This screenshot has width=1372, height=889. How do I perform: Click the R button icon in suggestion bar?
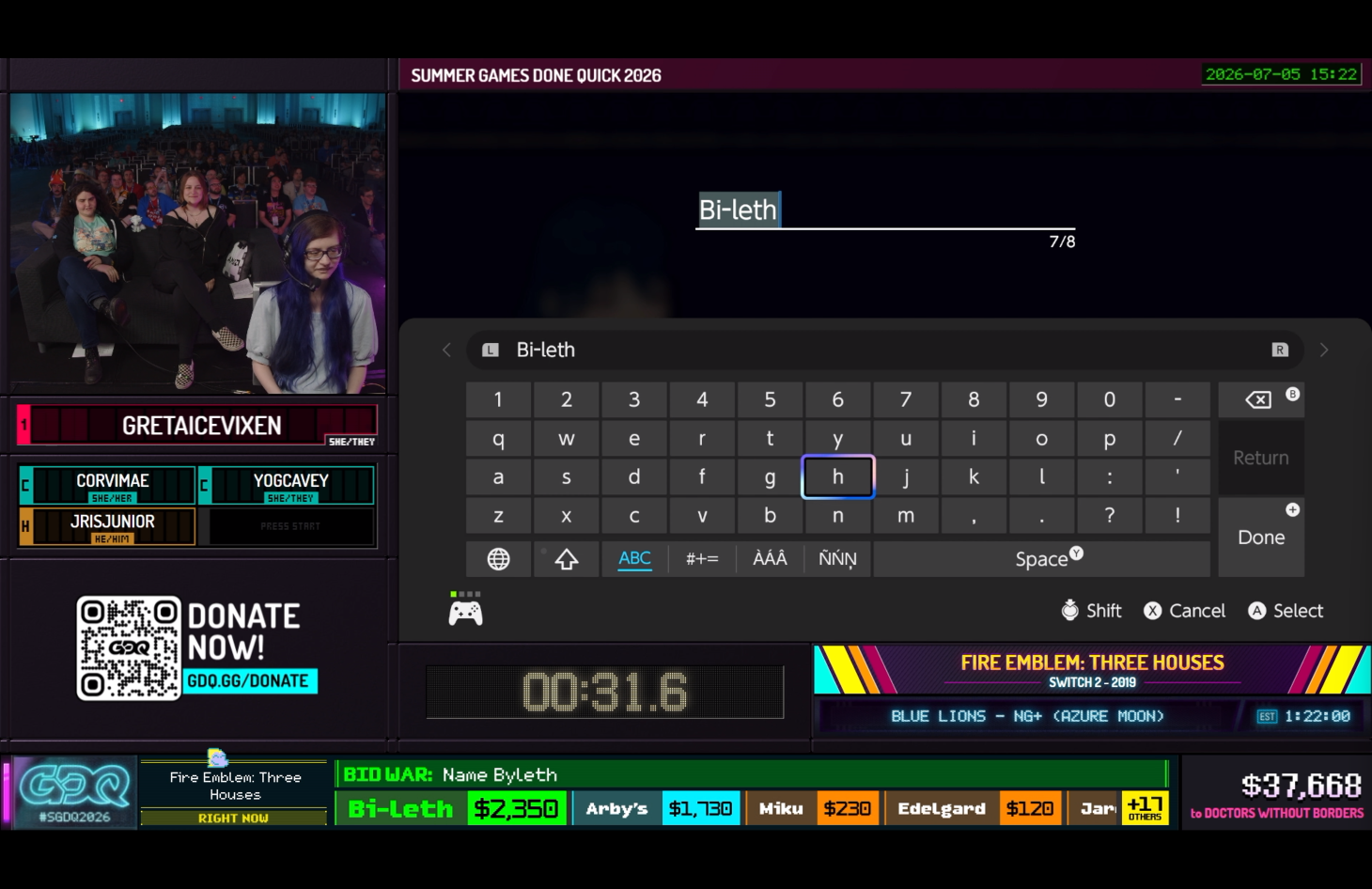(x=1280, y=350)
